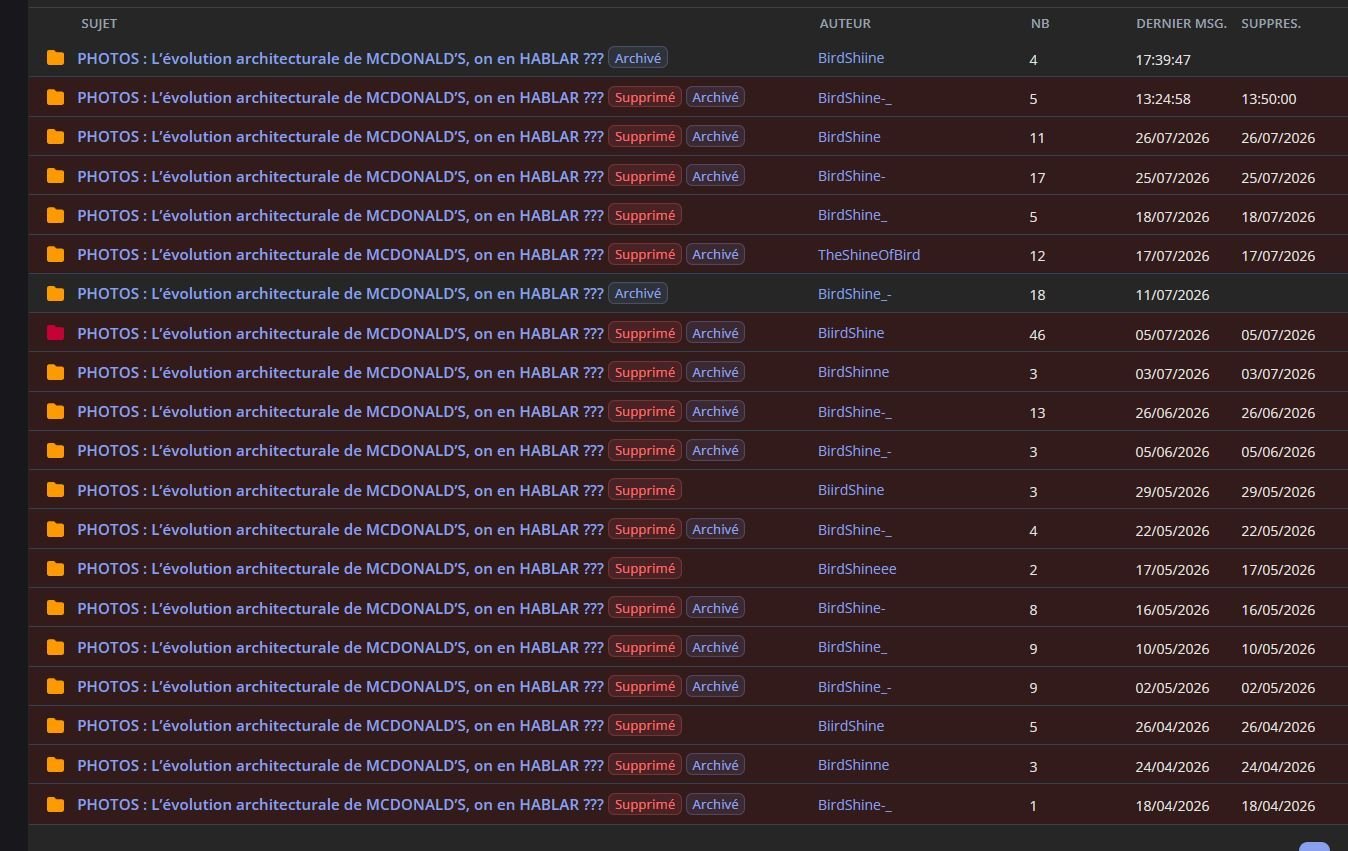Click the folder icon of the 05/06/2026 topic
1348x851 pixels.
[55, 450]
